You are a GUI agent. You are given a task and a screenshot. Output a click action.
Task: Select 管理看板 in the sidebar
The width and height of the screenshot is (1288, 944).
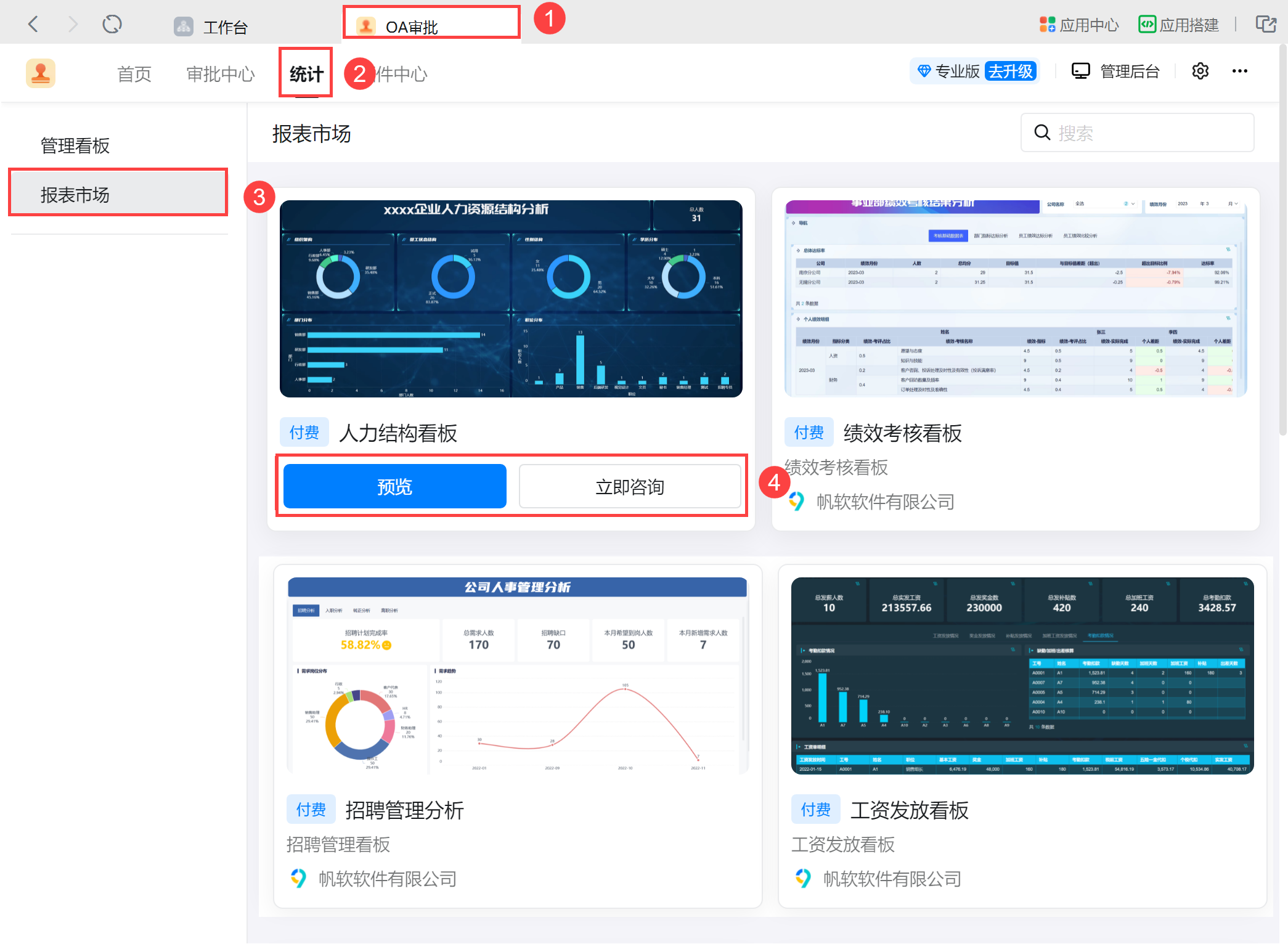click(75, 145)
